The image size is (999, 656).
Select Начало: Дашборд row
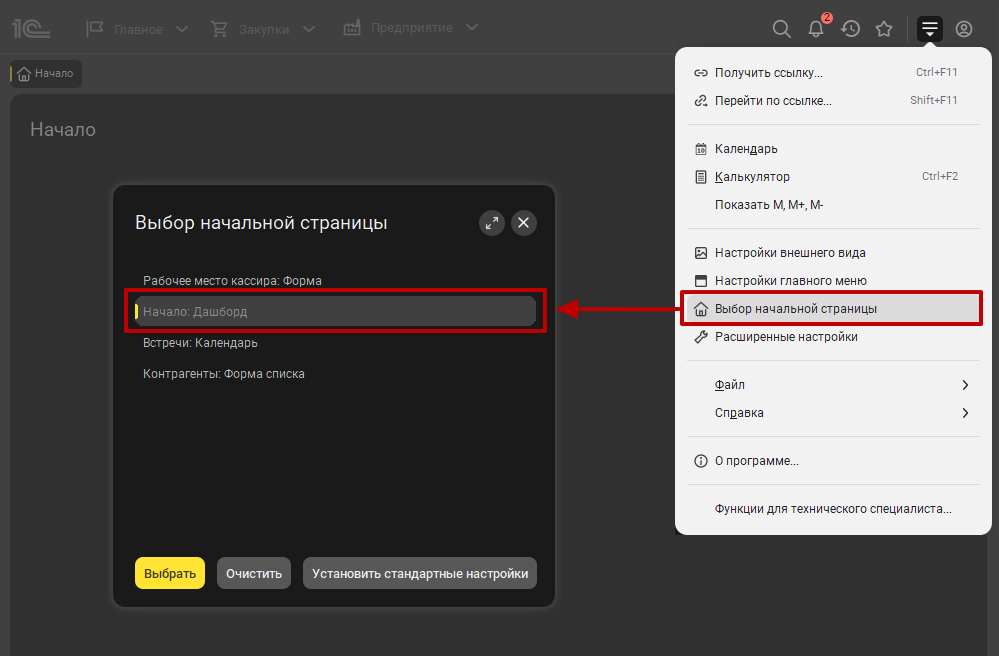tap(335, 311)
